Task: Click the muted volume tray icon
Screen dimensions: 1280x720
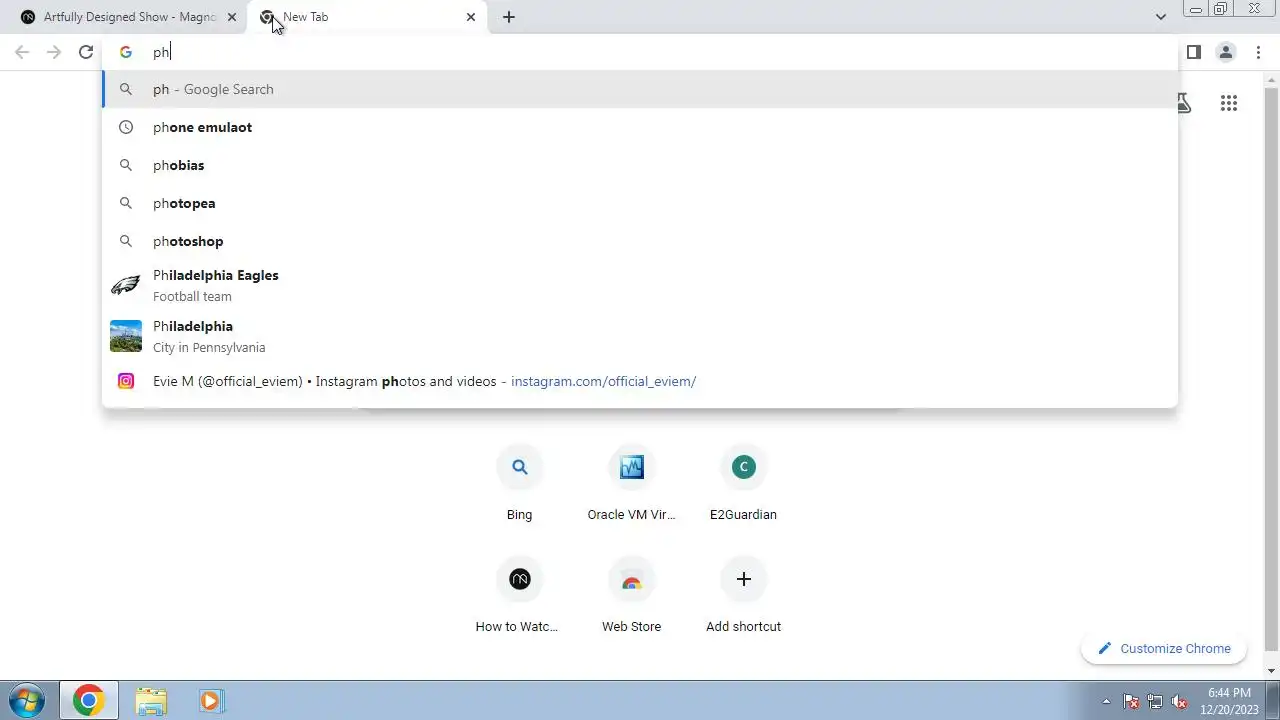Action: (1179, 701)
